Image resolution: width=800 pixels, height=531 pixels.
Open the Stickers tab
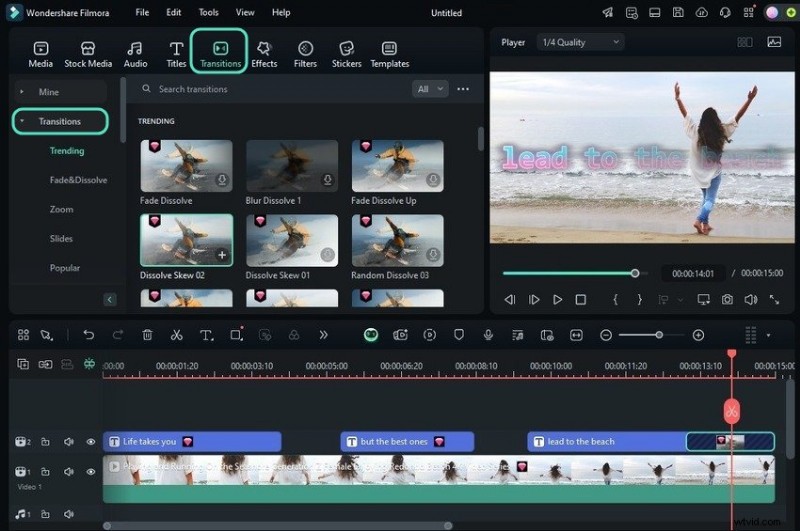click(x=346, y=55)
